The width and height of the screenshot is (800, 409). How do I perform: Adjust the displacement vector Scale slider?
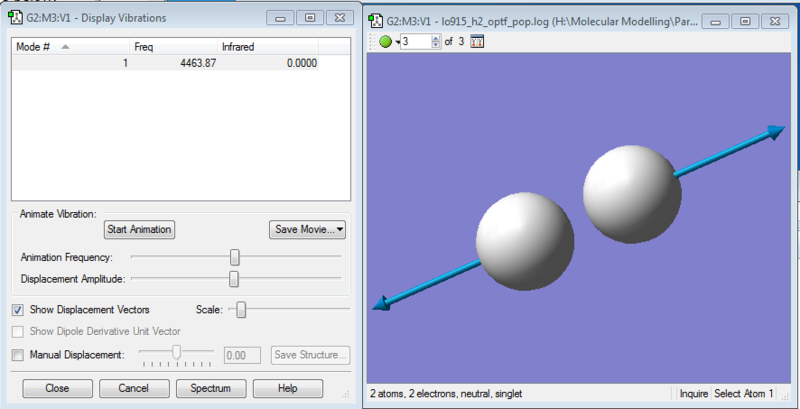[241, 310]
